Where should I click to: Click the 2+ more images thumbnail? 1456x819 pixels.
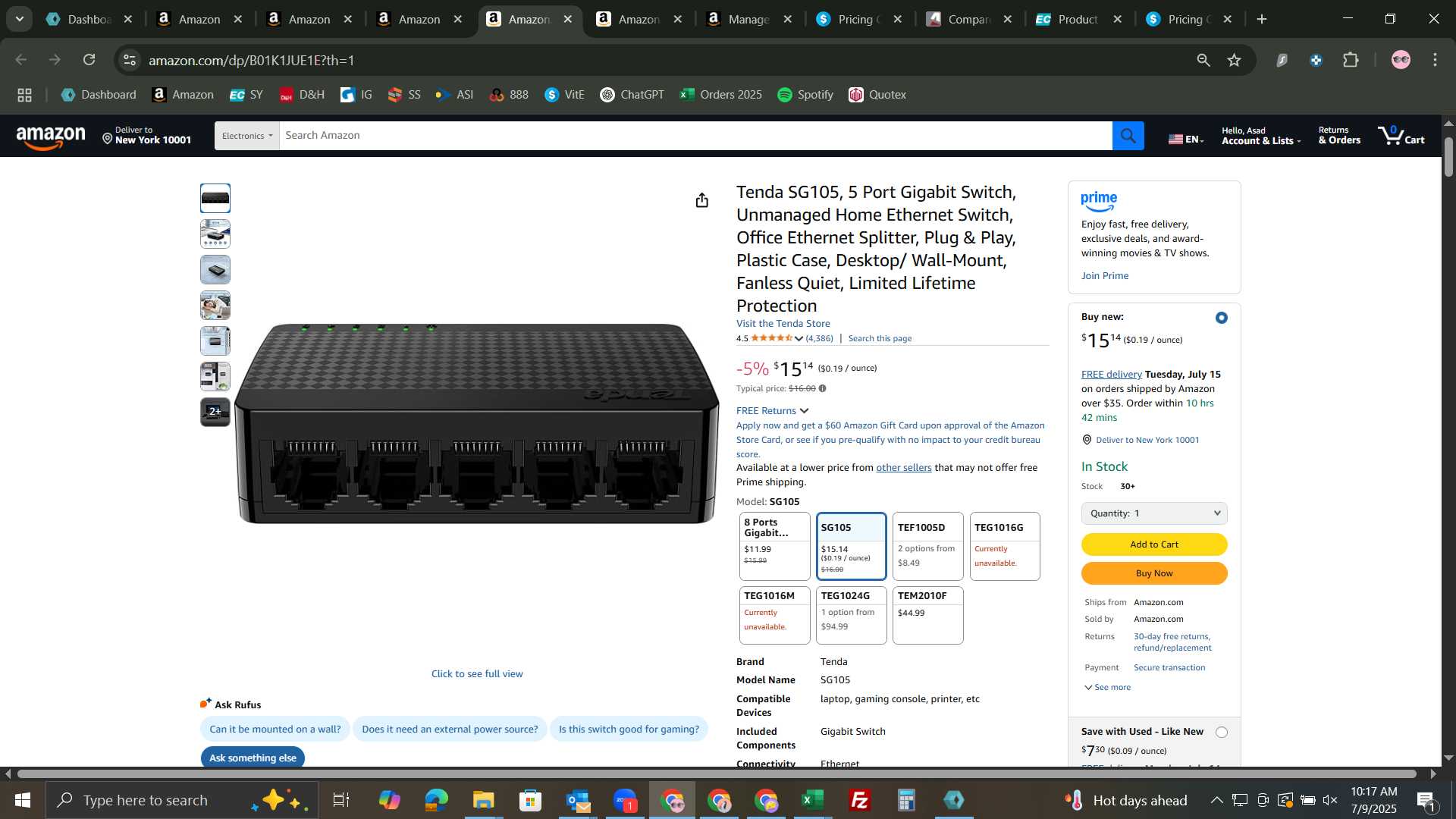pyautogui.click(x=215, y=412)
